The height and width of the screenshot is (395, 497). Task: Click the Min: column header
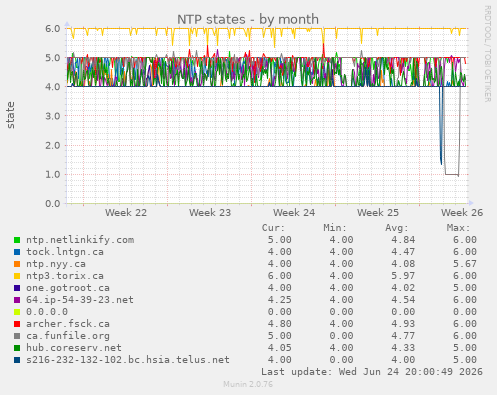[x=335, y=228]
